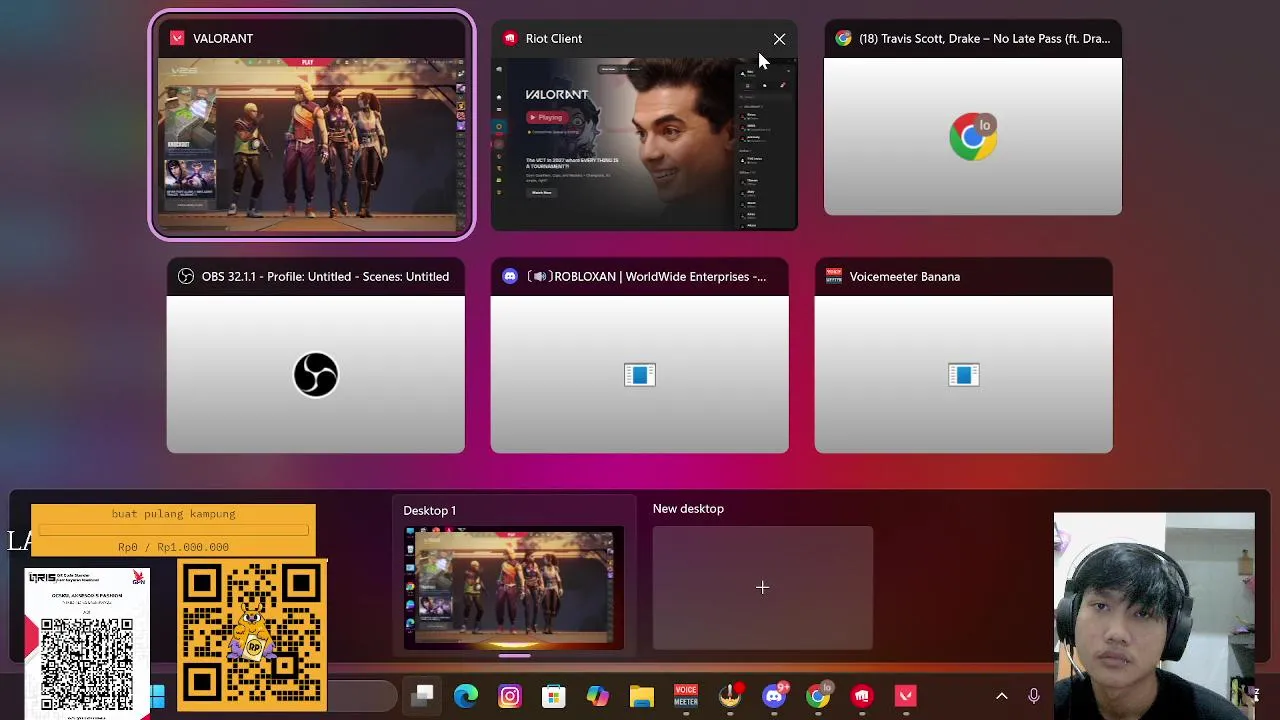Open the Discord ROBLOXAN window thumbnail
The image size is (1280, 720).
(639, 356)
